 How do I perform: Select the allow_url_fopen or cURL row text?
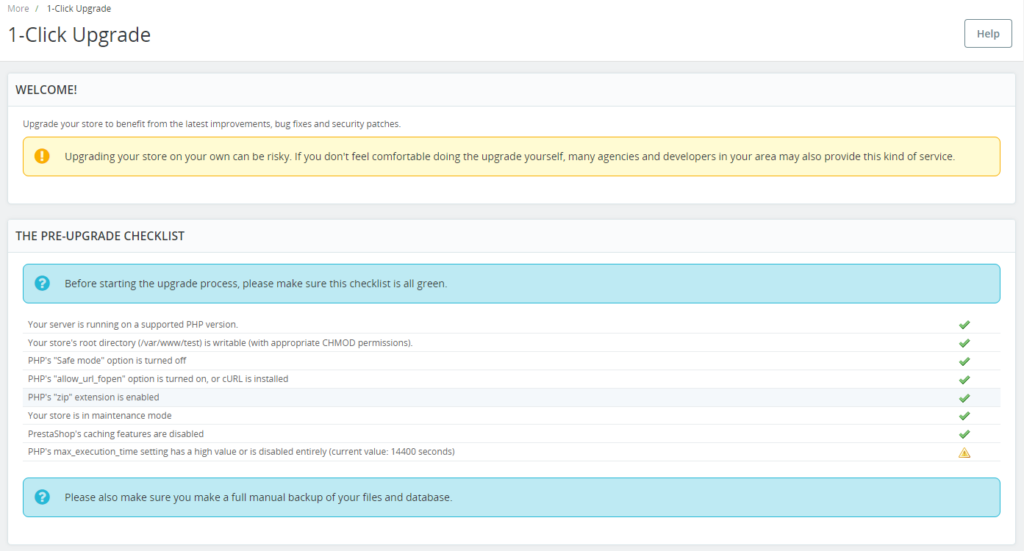pyautogui.click(x=158, y=379)
